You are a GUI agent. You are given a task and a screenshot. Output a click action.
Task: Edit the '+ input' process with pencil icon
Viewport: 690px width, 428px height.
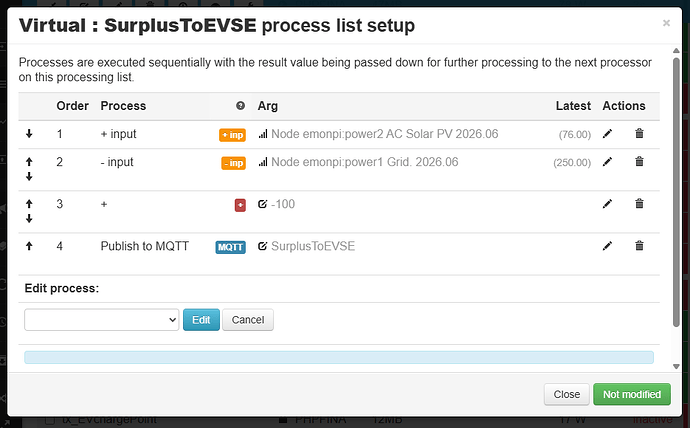607,134
